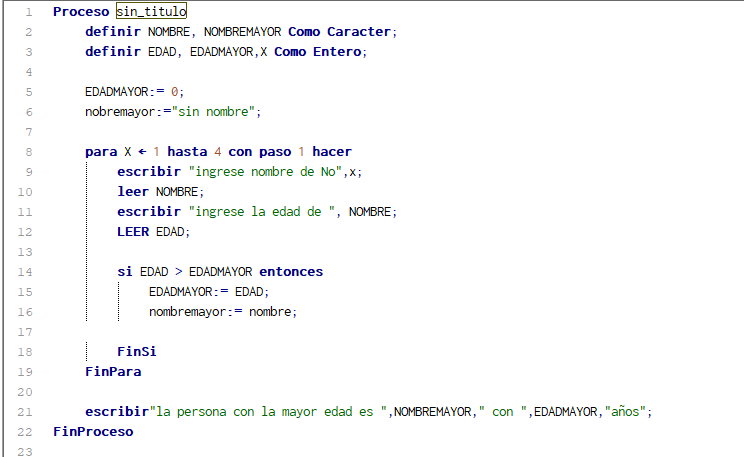The width and height of the screenshot is (744, 457).
Task: Click the "hasta" keyword in the loop header
Action: pyautogui.click(x=187, y=151)
